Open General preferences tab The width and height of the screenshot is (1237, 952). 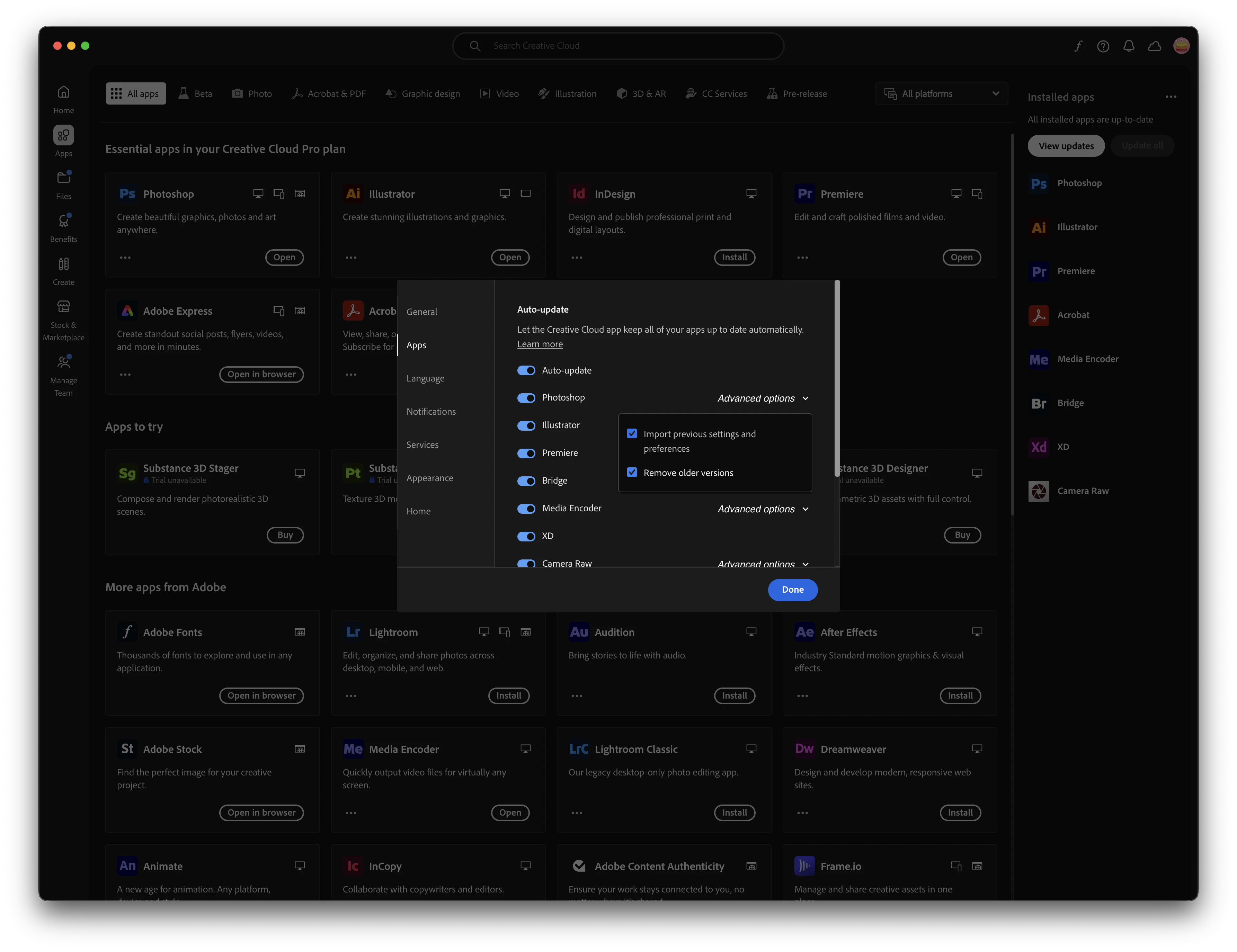click(422, 312)
